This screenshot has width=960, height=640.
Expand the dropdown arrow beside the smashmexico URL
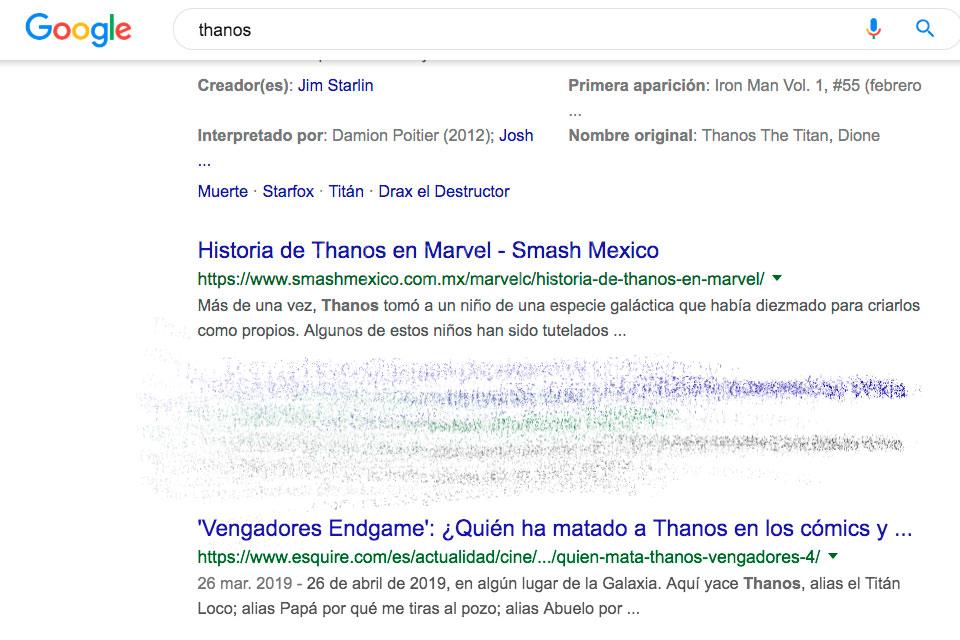click(x=777, y=278)
